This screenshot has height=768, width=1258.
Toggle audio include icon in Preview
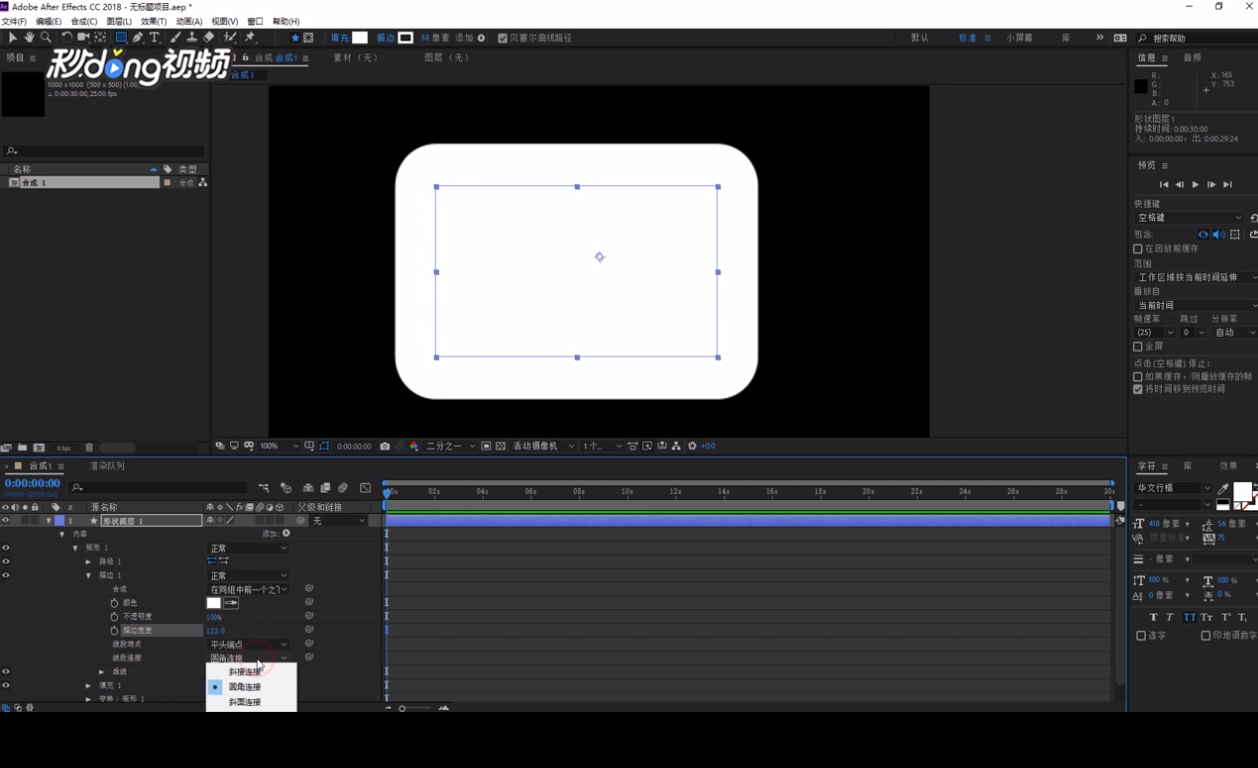coord(1219,234)
